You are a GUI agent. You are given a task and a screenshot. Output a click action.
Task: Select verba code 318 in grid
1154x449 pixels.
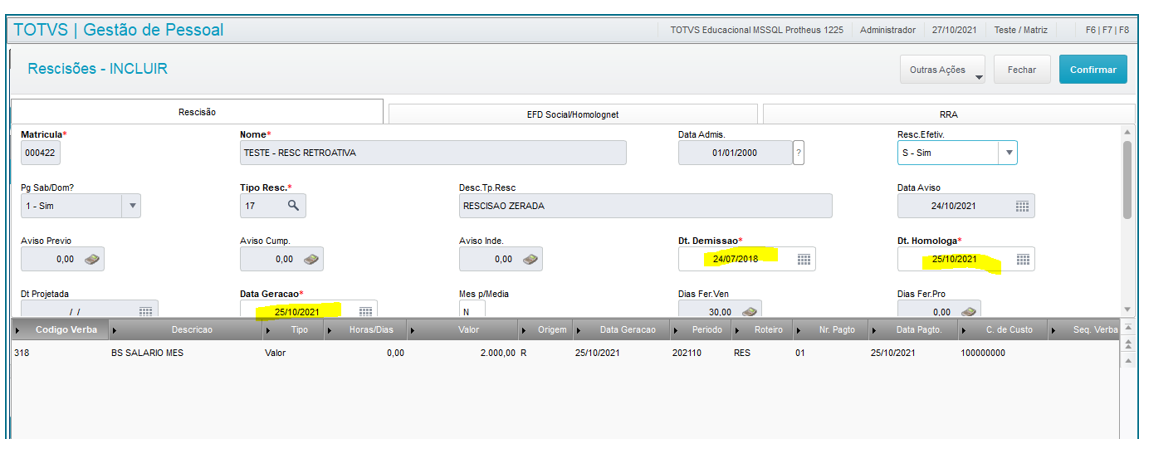[21, 353]
